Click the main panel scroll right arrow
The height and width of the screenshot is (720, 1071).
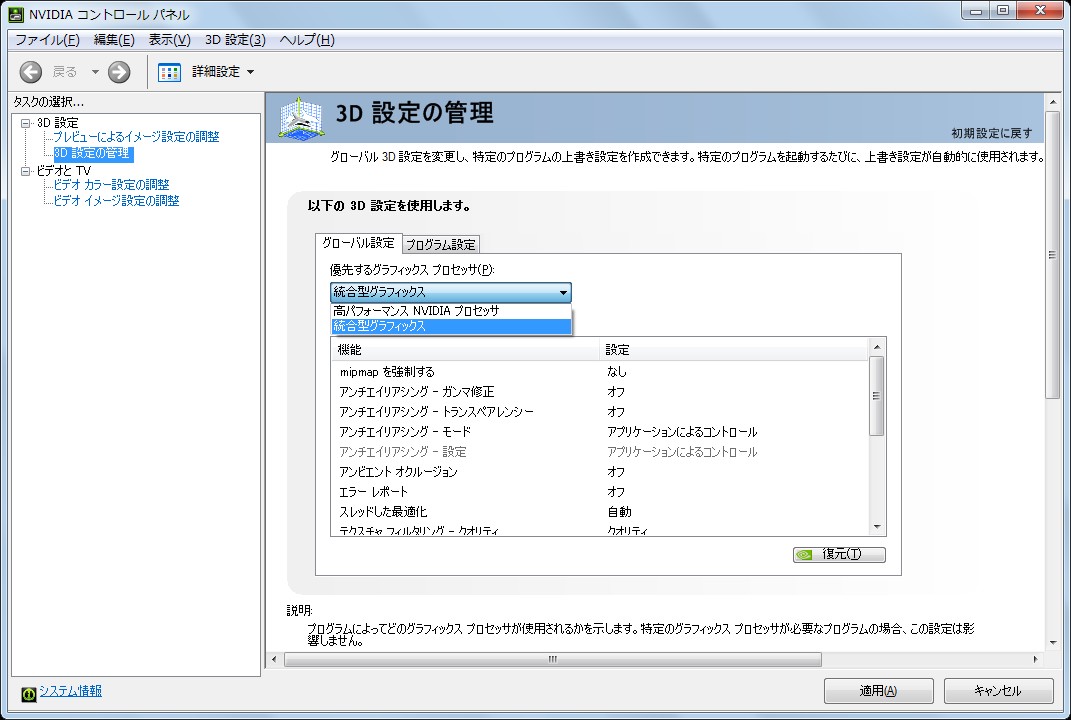[x=1035, y=659]
